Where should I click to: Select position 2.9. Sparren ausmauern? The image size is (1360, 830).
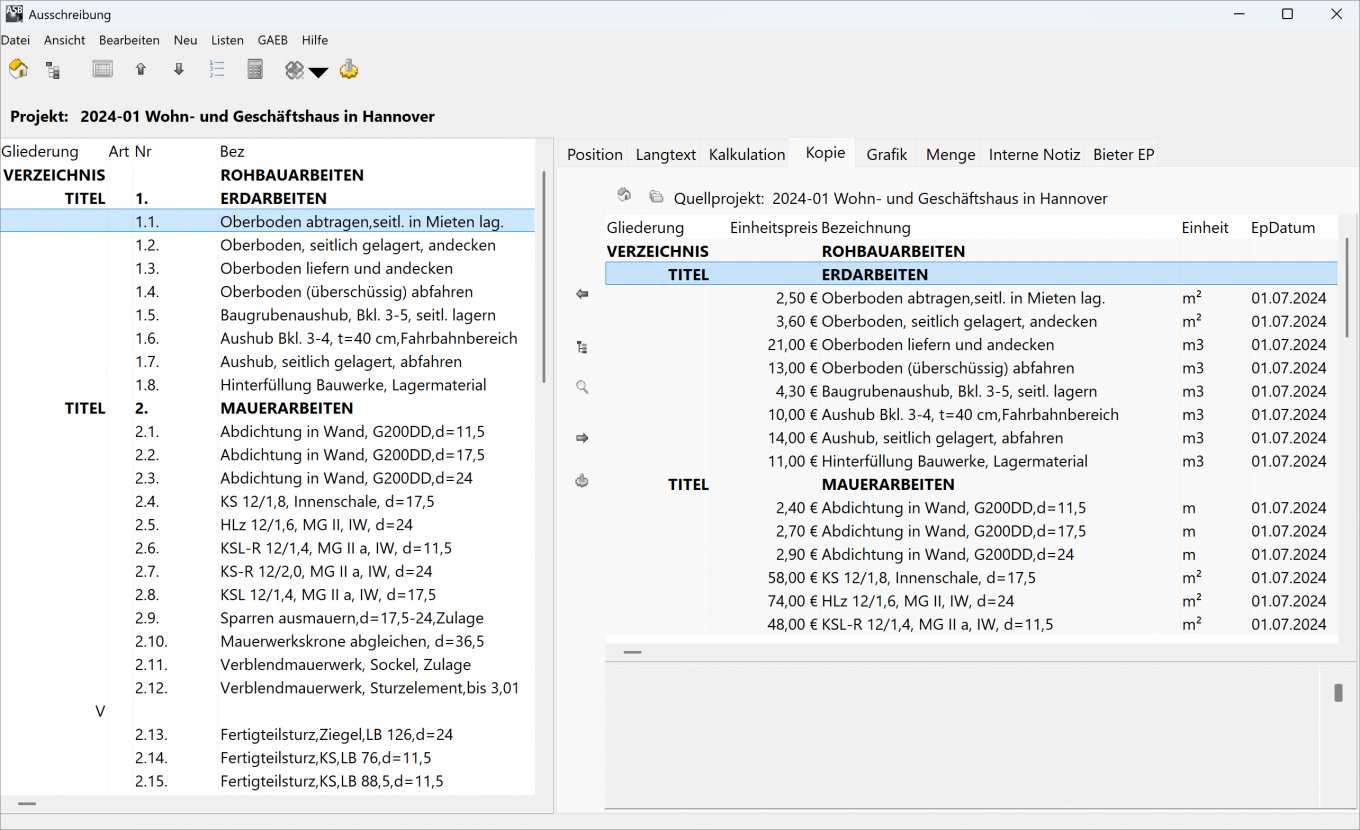click(267, 618)
